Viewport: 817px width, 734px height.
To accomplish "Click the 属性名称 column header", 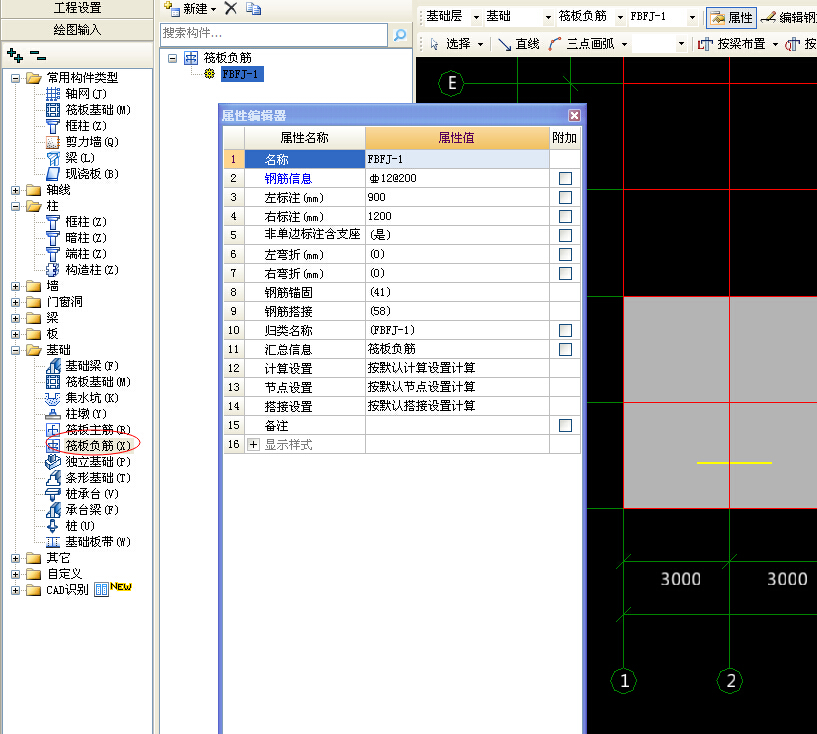I will tap(304, 138).
